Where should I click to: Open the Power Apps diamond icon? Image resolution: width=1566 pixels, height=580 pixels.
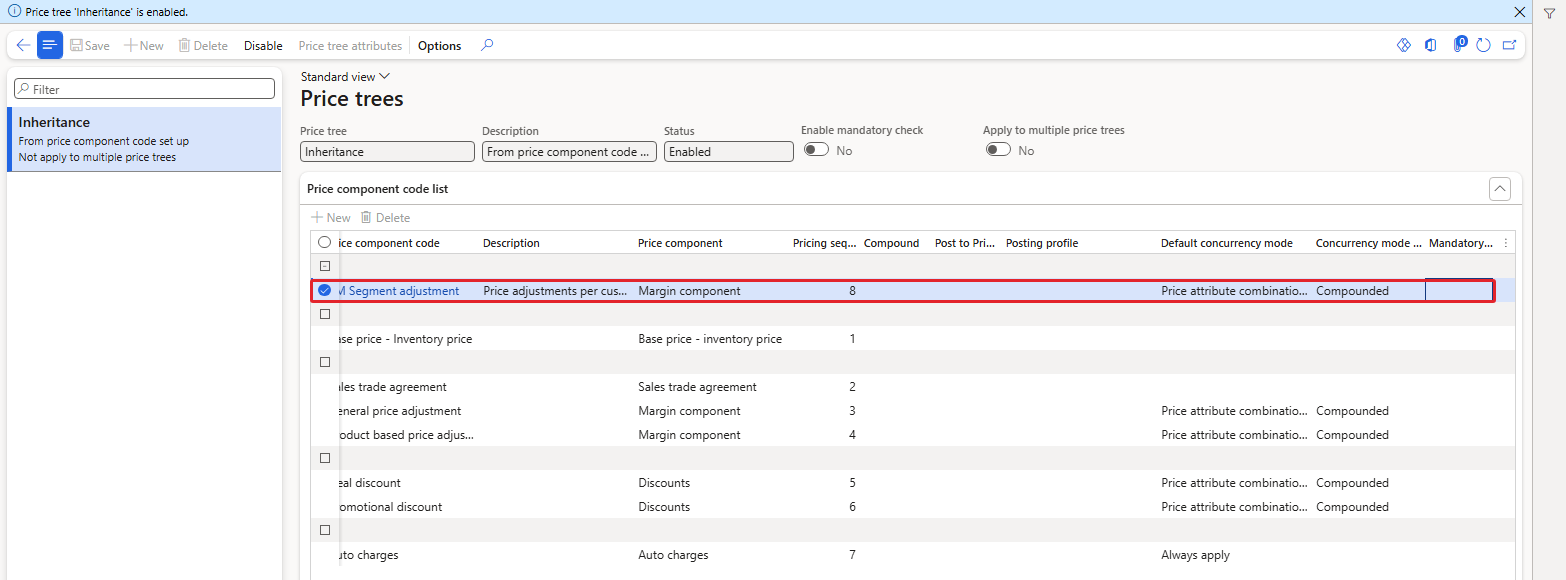click(1403, 45)
